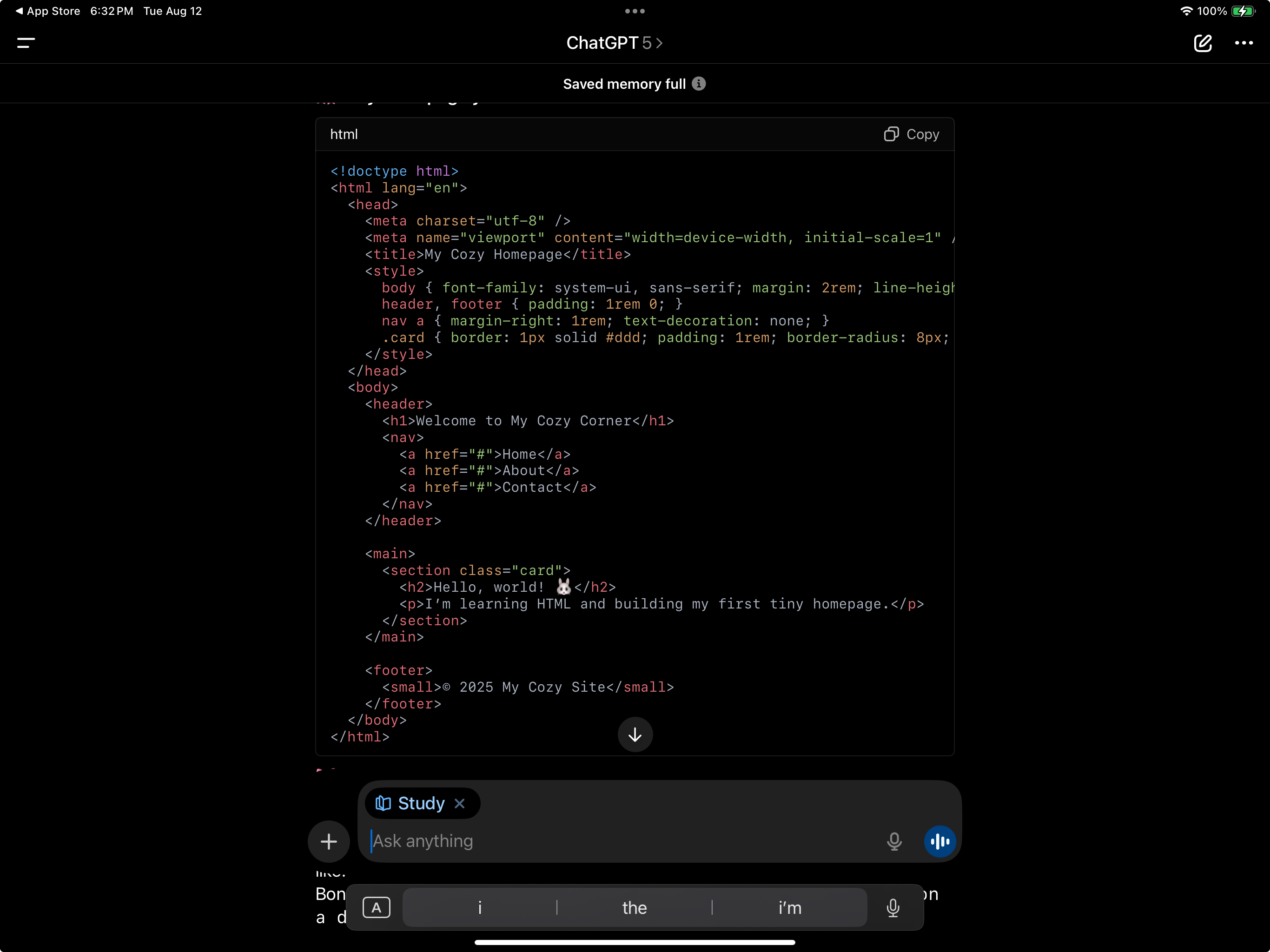Click the "I'm learning HTML" paragraph line

[661, 604]
